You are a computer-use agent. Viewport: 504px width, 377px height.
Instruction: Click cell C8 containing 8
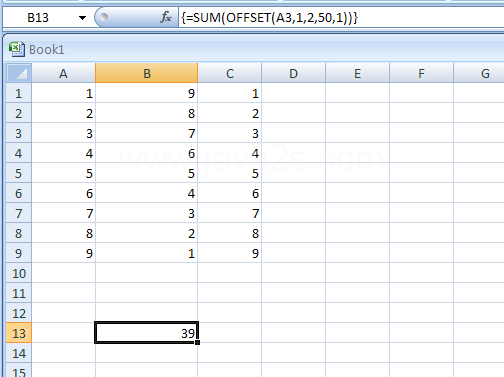click(x=230, y=233)
